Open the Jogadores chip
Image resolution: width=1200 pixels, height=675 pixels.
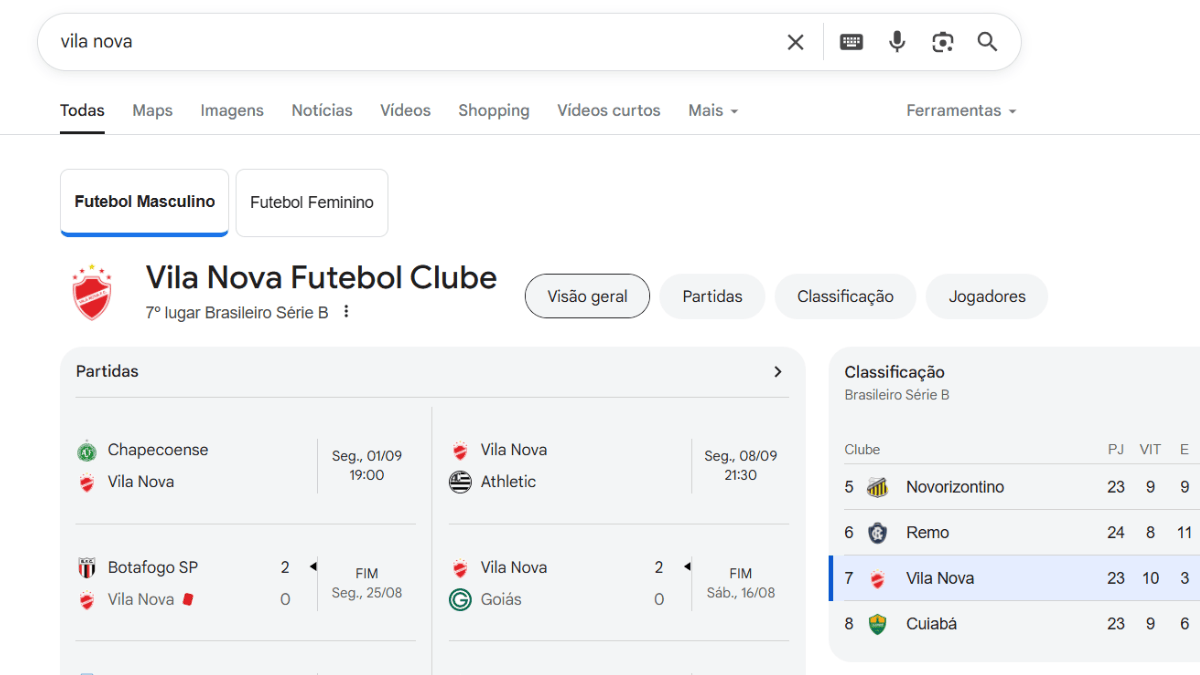click(986, 297)
